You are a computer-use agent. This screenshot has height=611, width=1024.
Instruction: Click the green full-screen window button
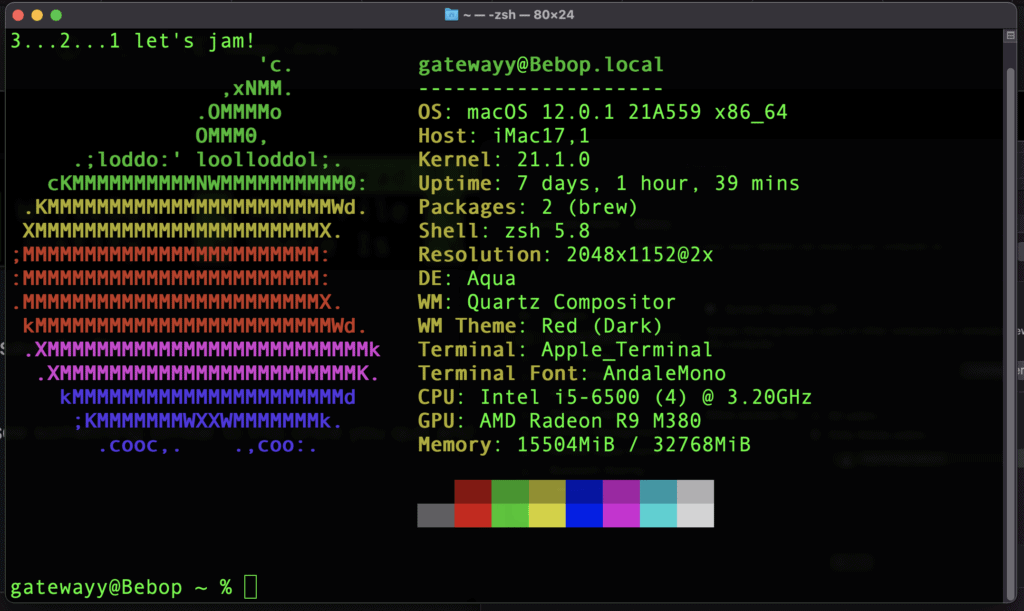coord(56,15)
